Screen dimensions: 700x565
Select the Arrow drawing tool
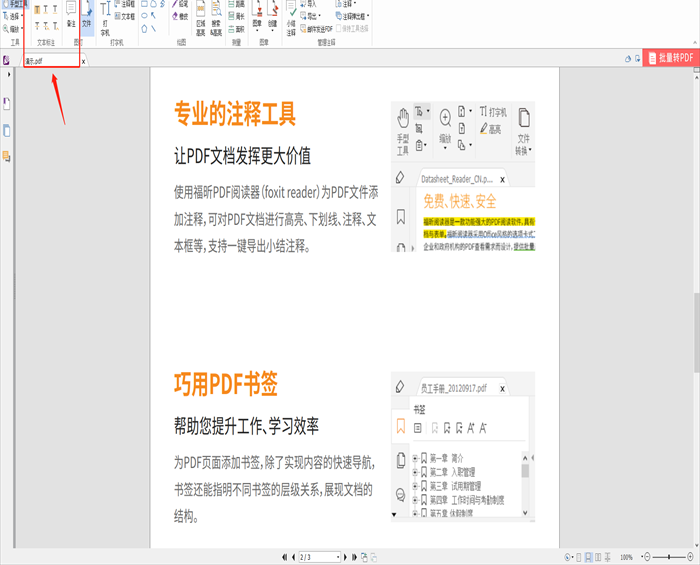tap(154, 16)
